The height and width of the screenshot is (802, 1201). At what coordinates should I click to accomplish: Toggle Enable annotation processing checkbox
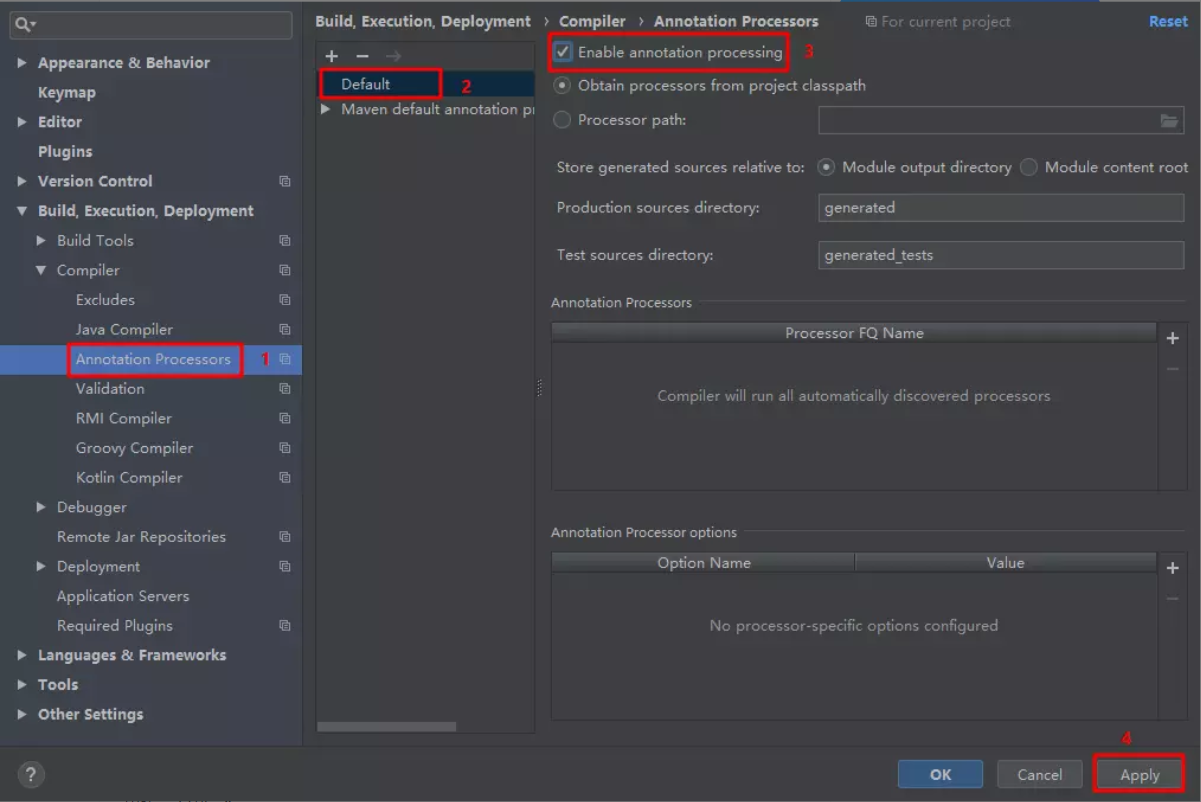[563, 52]
